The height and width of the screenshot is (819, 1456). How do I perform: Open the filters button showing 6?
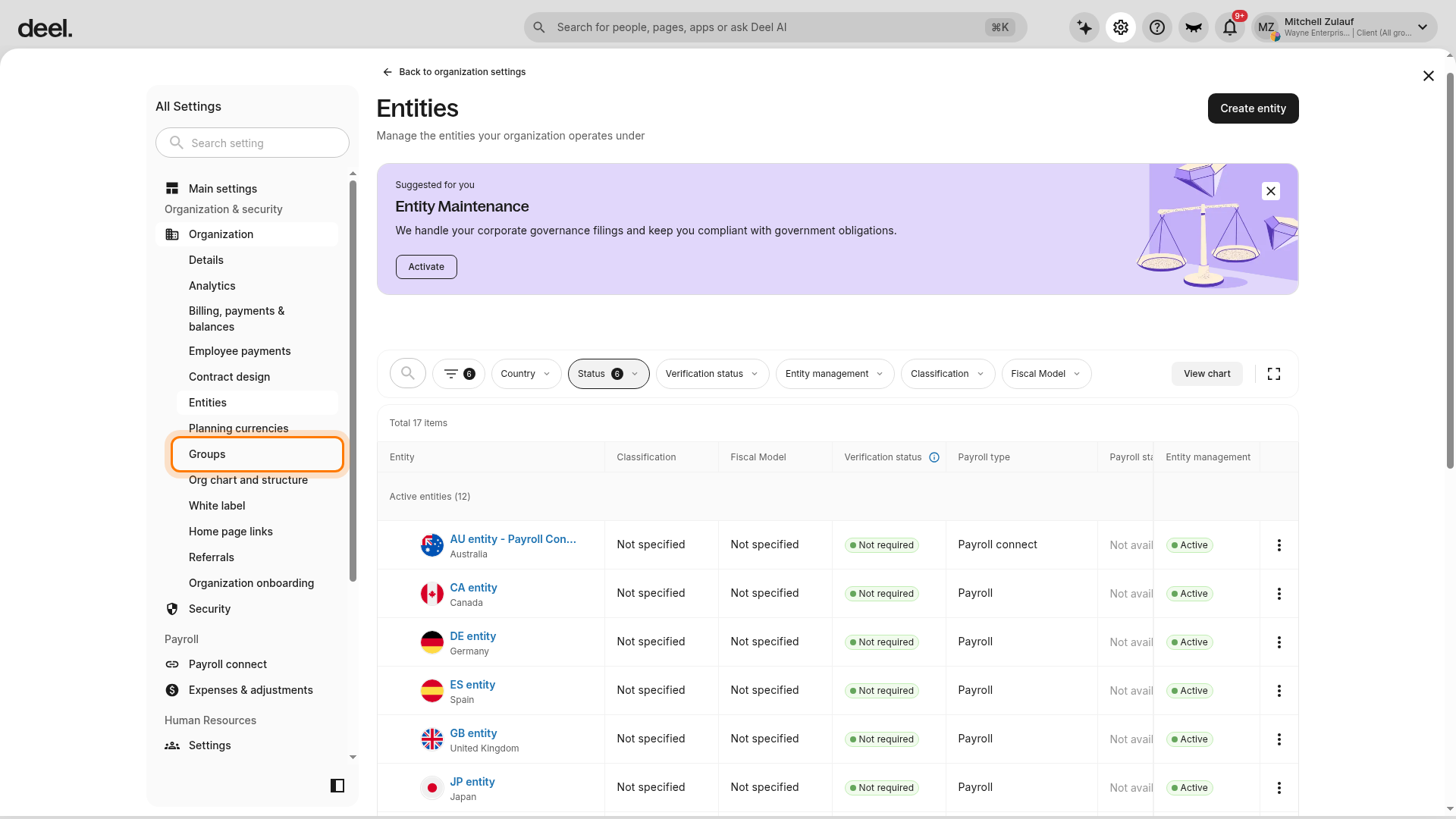pyautogui.click(x=459, y=374)
